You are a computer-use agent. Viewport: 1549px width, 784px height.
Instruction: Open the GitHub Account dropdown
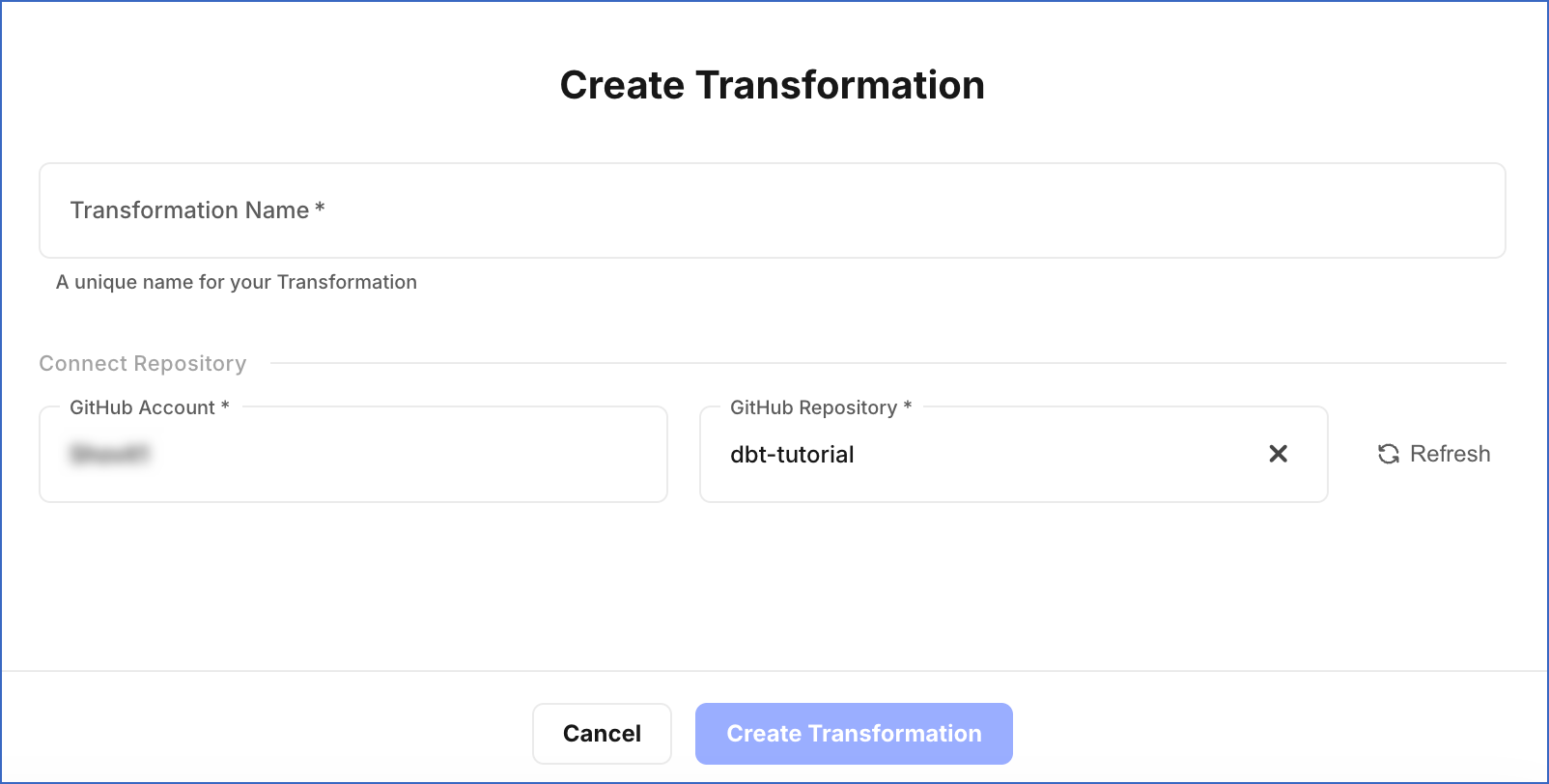click(353, 454)
